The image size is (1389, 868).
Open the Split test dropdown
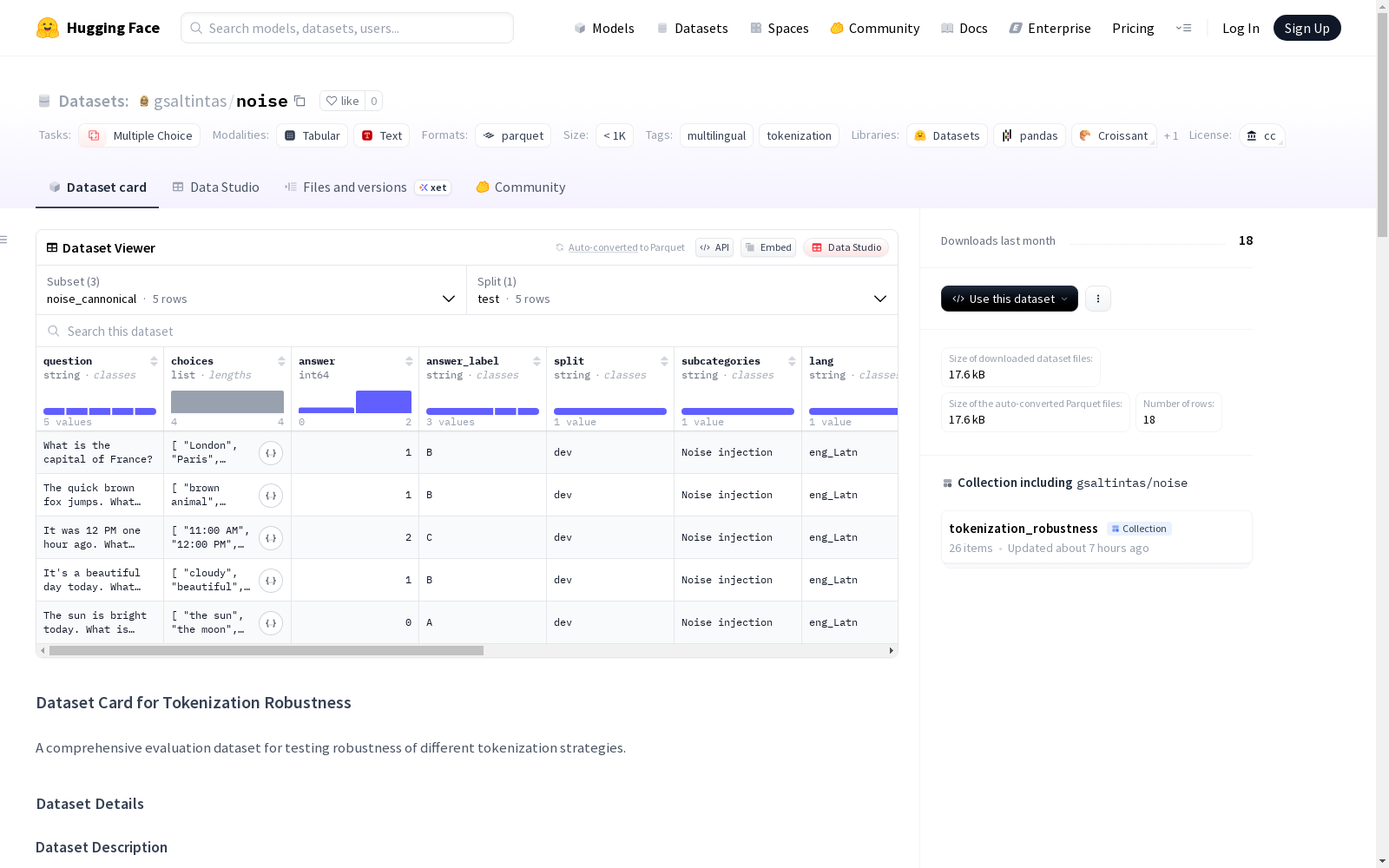click(682, 290)
